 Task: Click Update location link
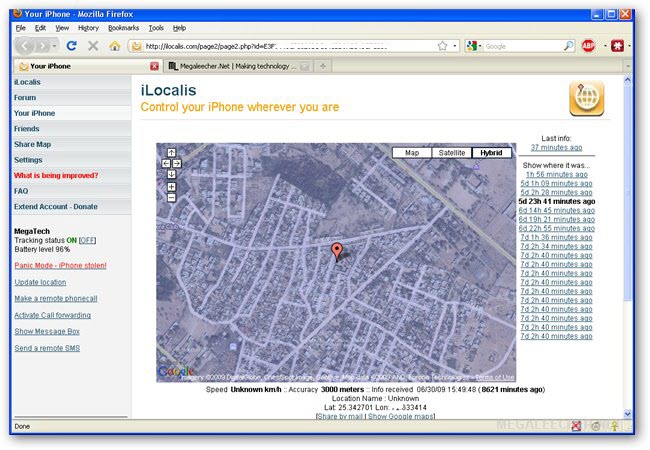[x=40, y=282]
